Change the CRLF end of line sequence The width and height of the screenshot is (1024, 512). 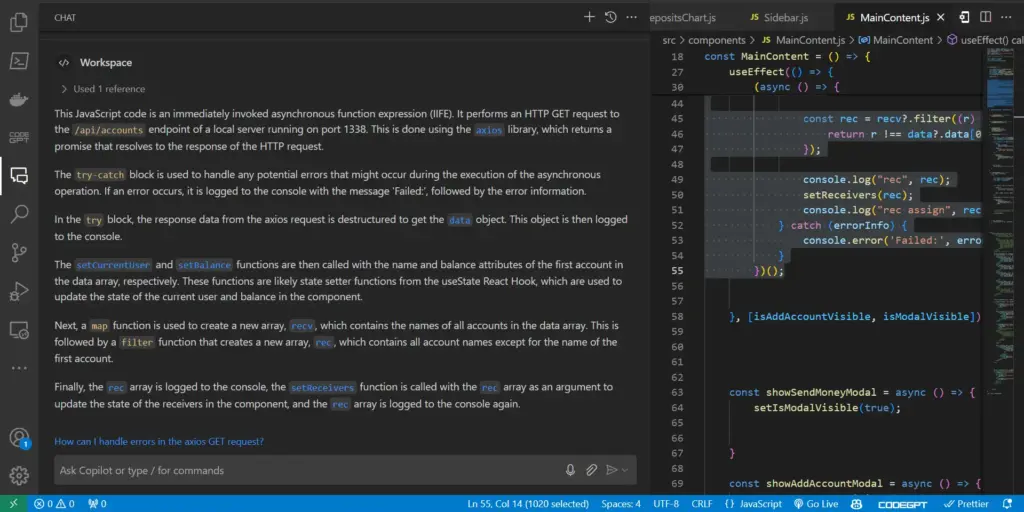click(x=701, y=504)
